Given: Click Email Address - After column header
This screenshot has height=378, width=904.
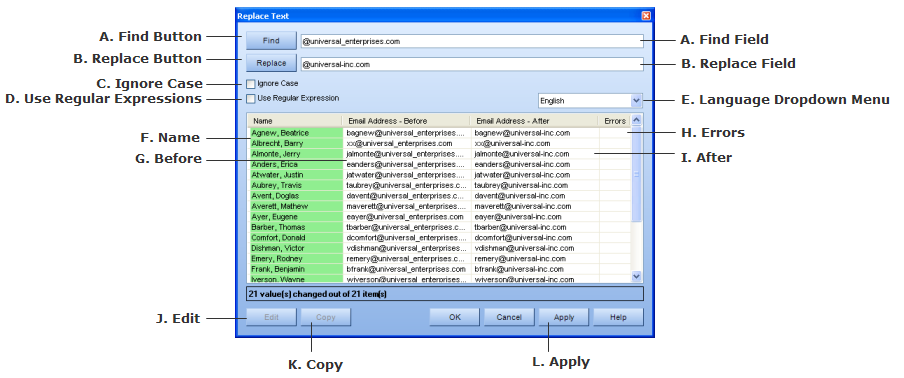Looking at the screenshot, I should tap(534, 121).
